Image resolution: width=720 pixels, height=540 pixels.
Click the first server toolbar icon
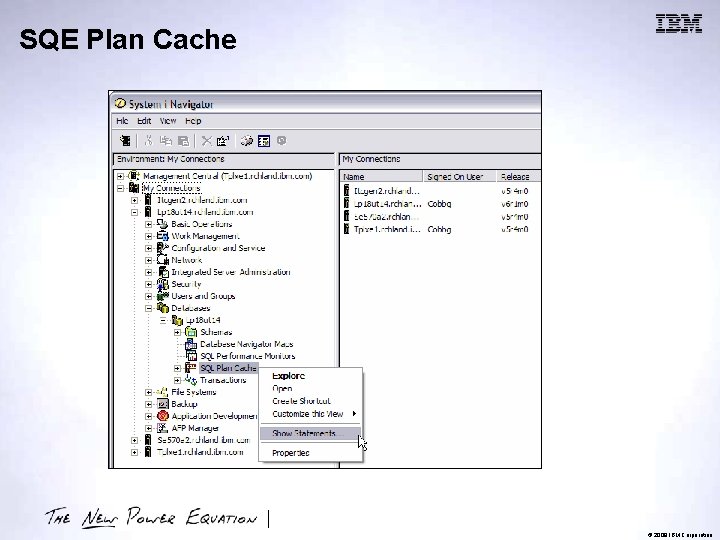125,141
